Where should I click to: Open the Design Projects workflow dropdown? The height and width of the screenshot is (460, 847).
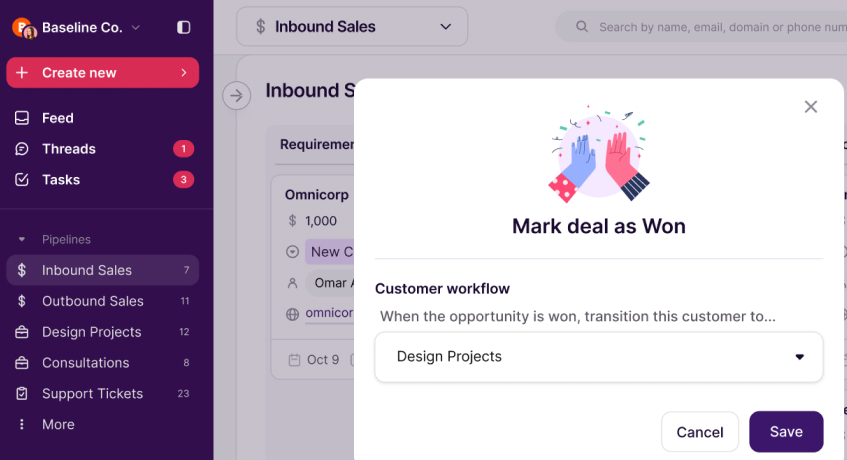(598, 357)
